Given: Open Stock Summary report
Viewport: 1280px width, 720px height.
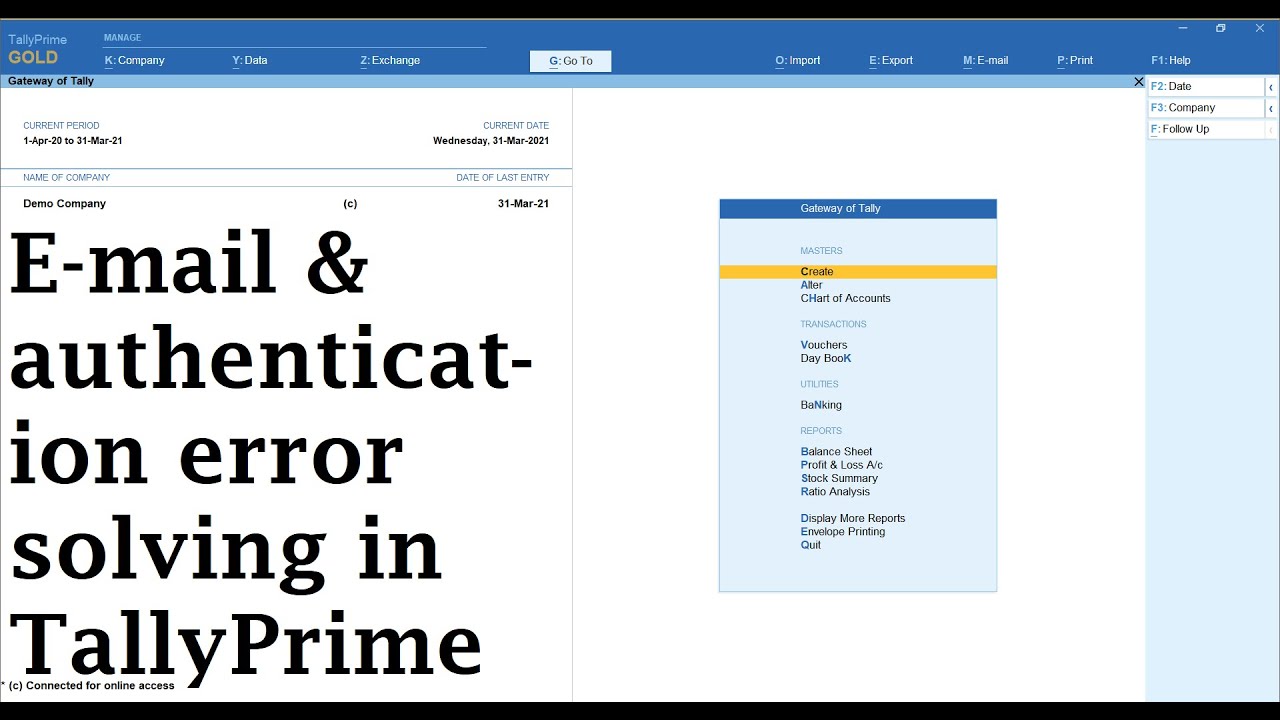Looking at the screenshot, I should point(839,478).
